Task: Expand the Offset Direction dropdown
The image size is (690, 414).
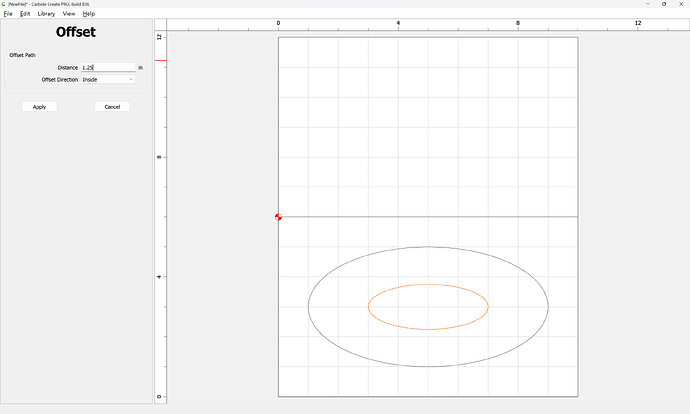Action: tap(107, 79)
